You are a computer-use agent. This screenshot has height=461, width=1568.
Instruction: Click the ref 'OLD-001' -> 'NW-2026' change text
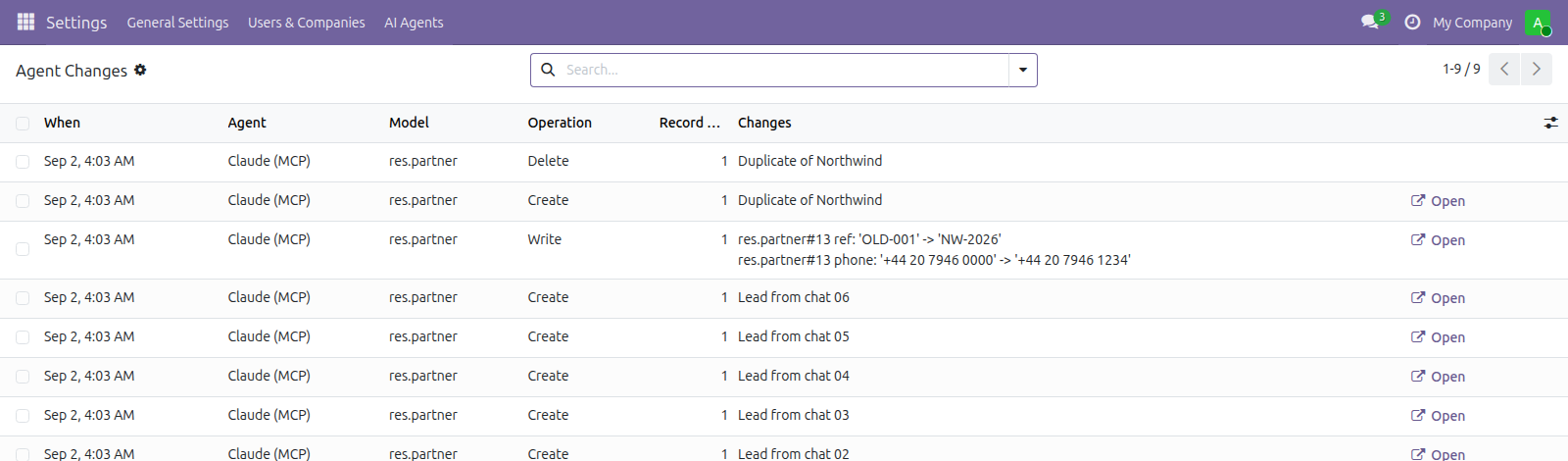869,239
